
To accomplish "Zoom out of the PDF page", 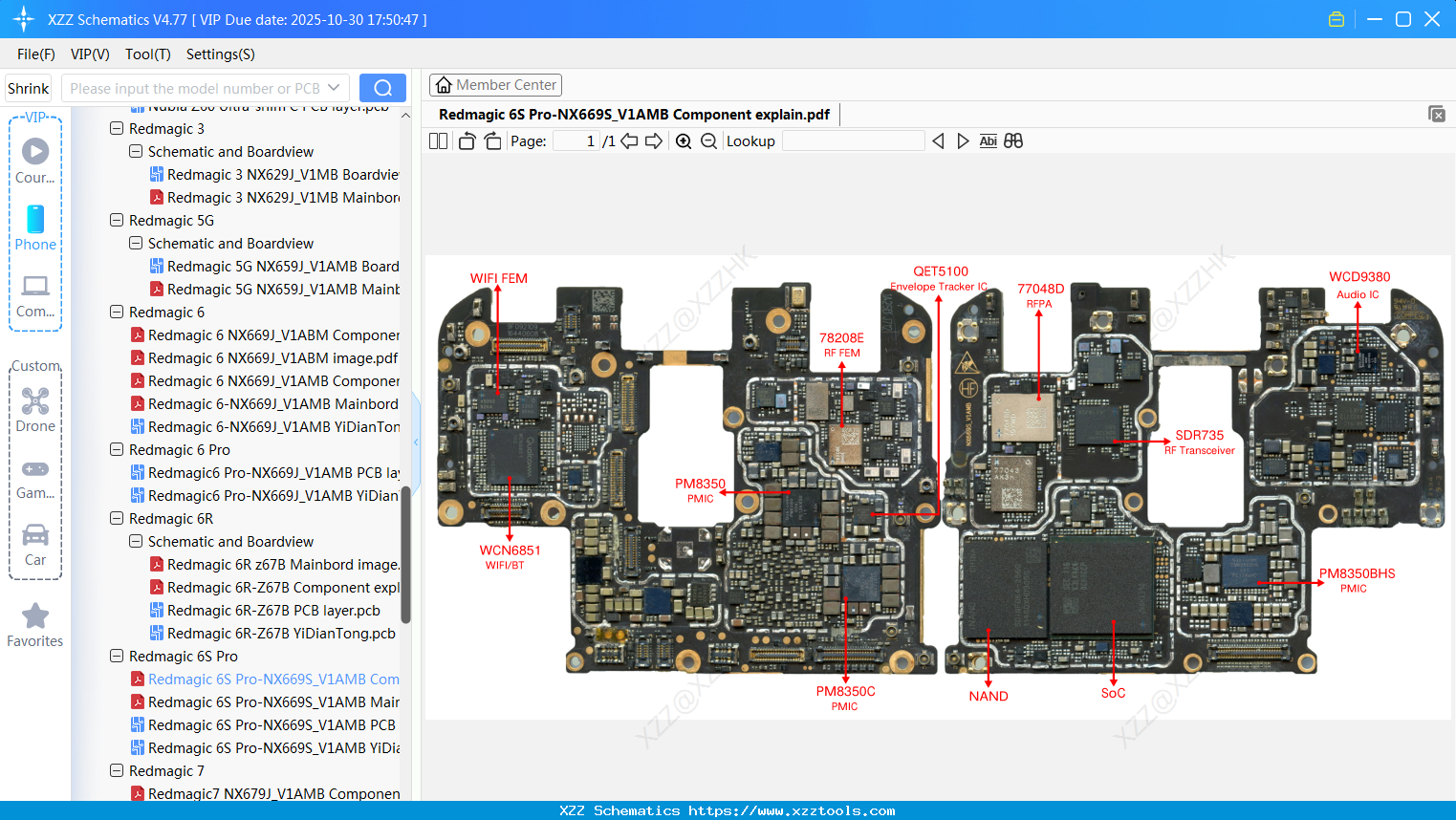I will tap(708, 140).
